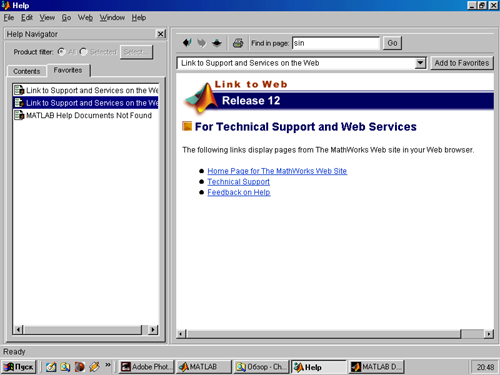Switch to the MATLAB D... taskbar button

point(376,367)
